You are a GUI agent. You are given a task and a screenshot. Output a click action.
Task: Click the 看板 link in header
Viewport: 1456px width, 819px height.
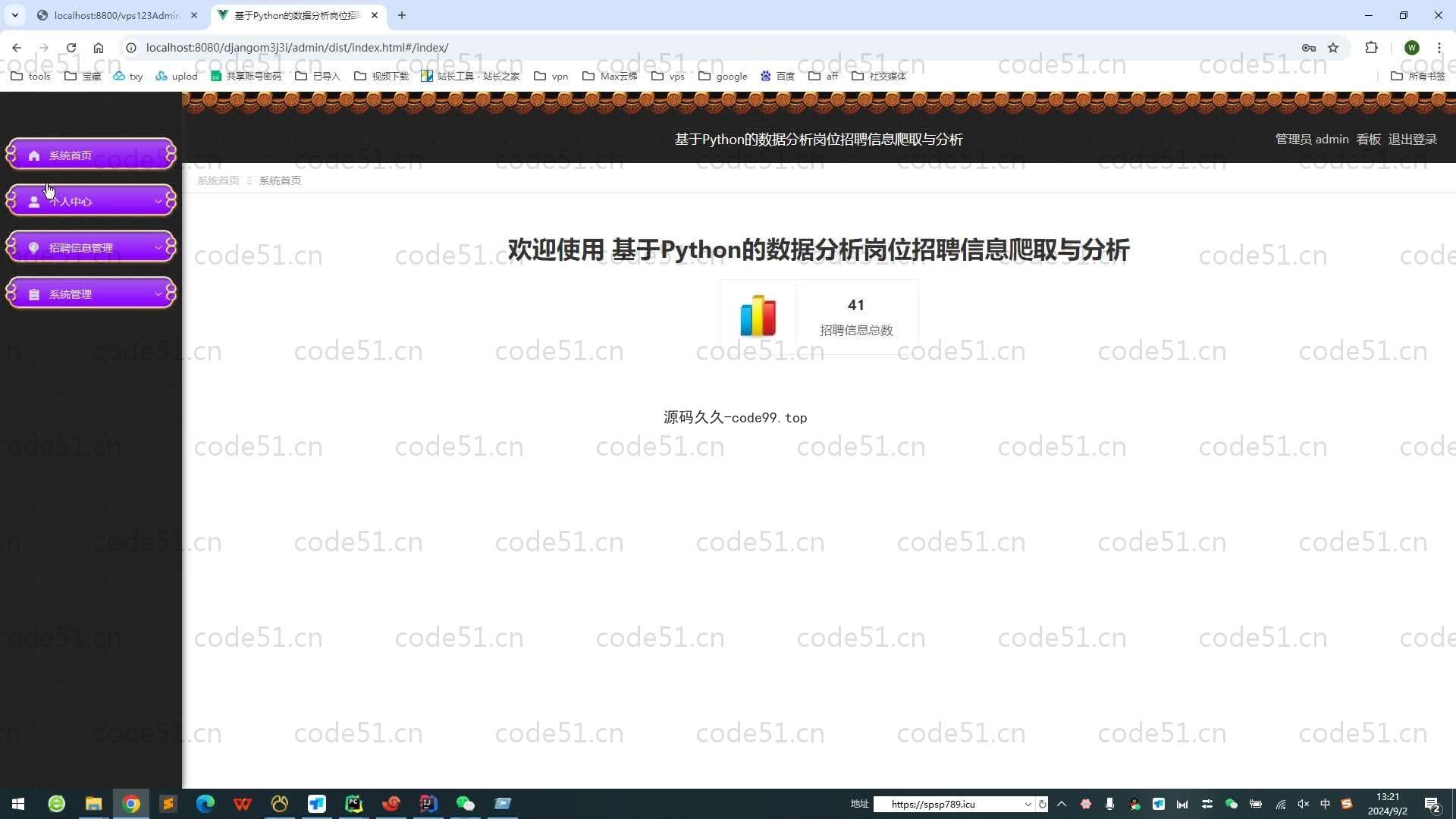1368,140
